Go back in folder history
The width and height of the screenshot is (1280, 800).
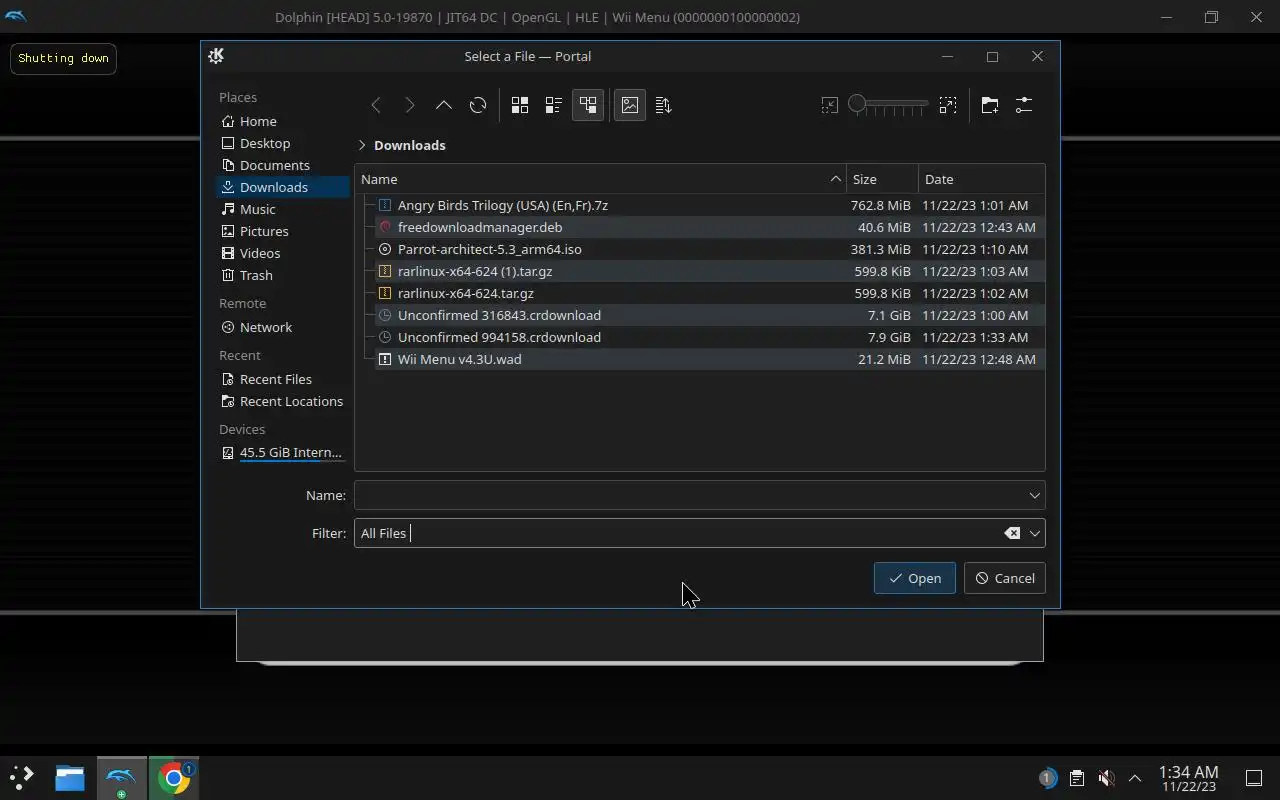376,105
